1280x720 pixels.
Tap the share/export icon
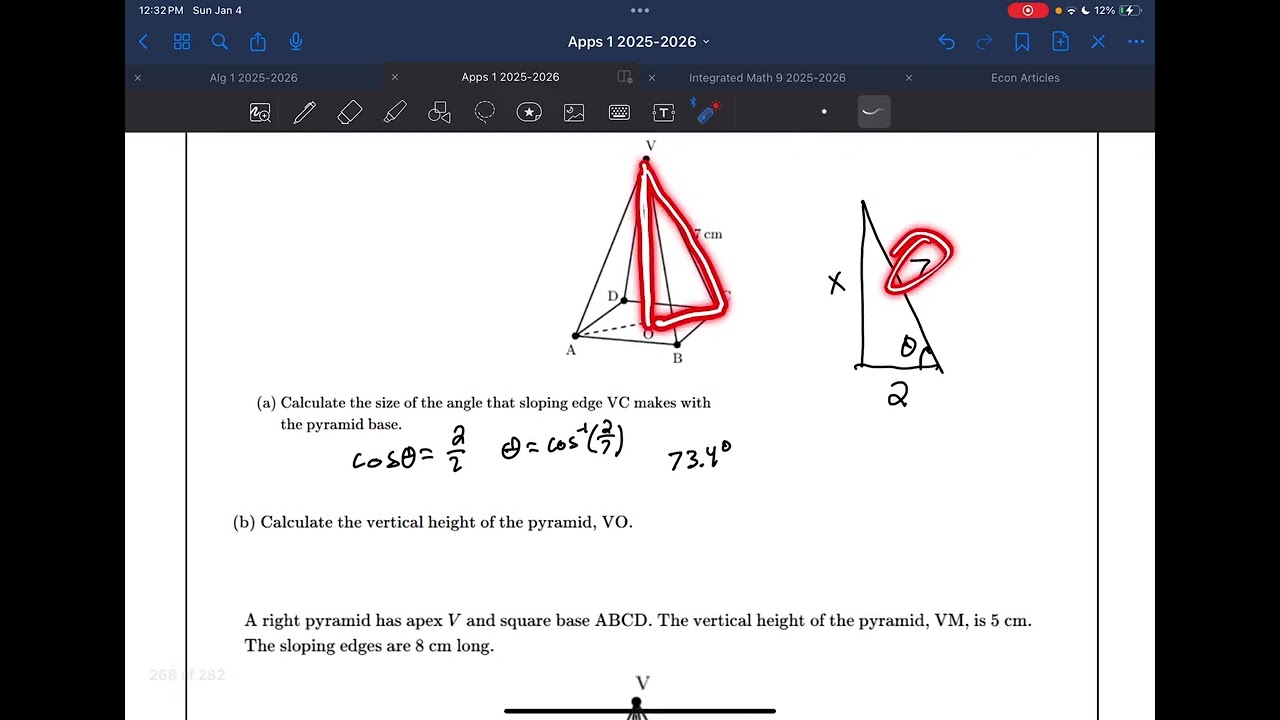pyautogui.click(x=258, y=41)
